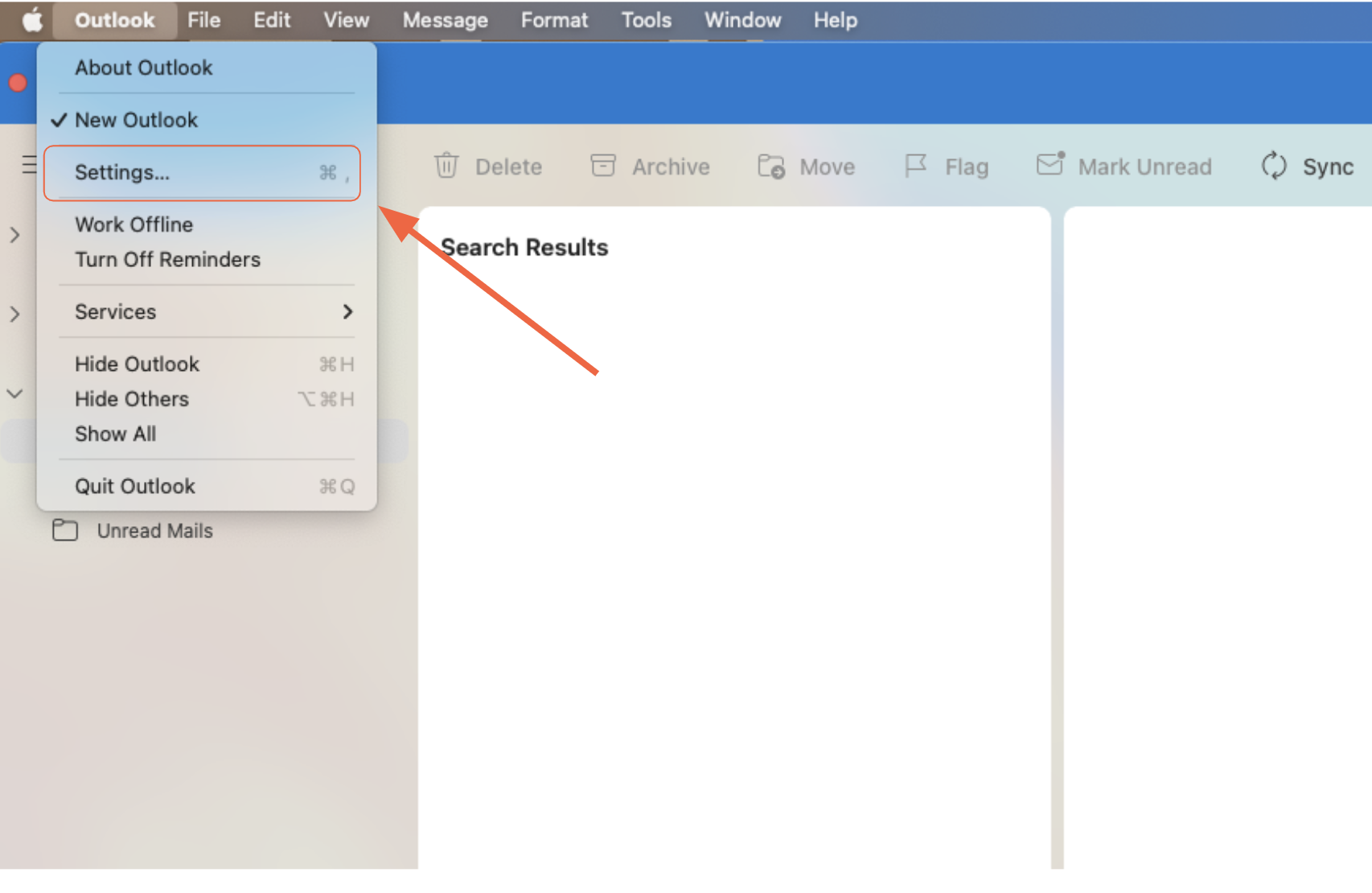1372x893 pixels.
Task: Toggle Work Offline mode
Action: [134, 224]
